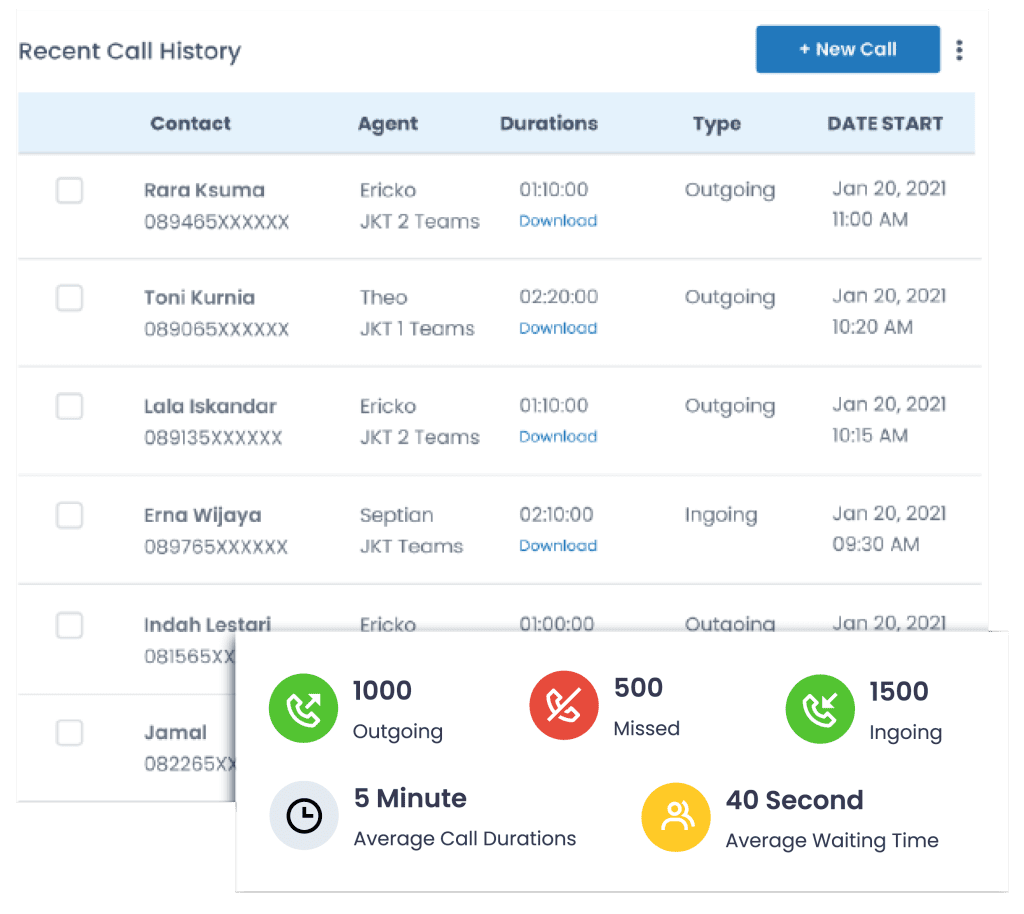1024x914 pixels.
Task: Click the 1500 Ingoing count
Action: (899, 691)
